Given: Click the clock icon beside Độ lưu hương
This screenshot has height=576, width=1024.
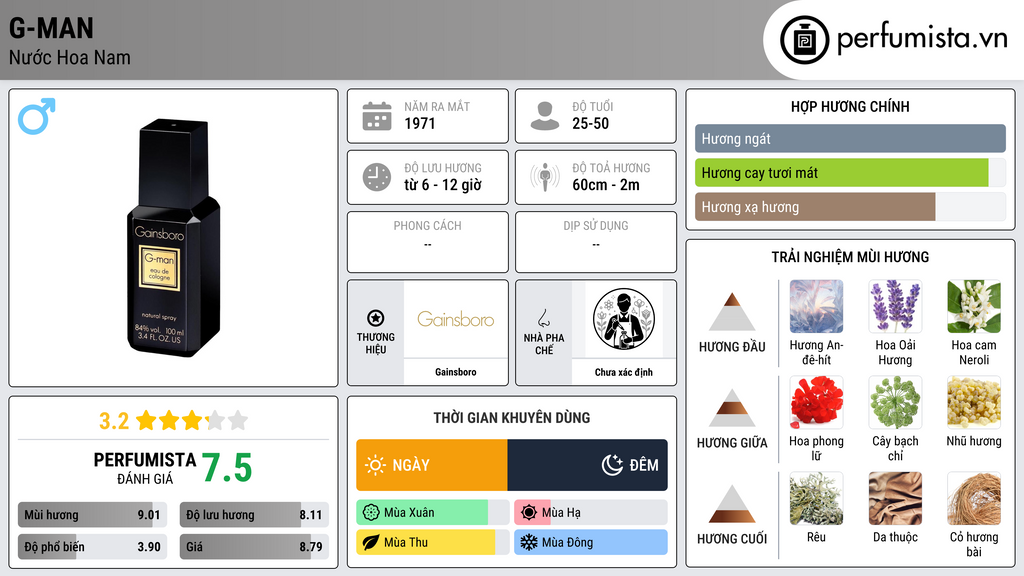Looking at the screenshot, I should [x=377, y=177].
